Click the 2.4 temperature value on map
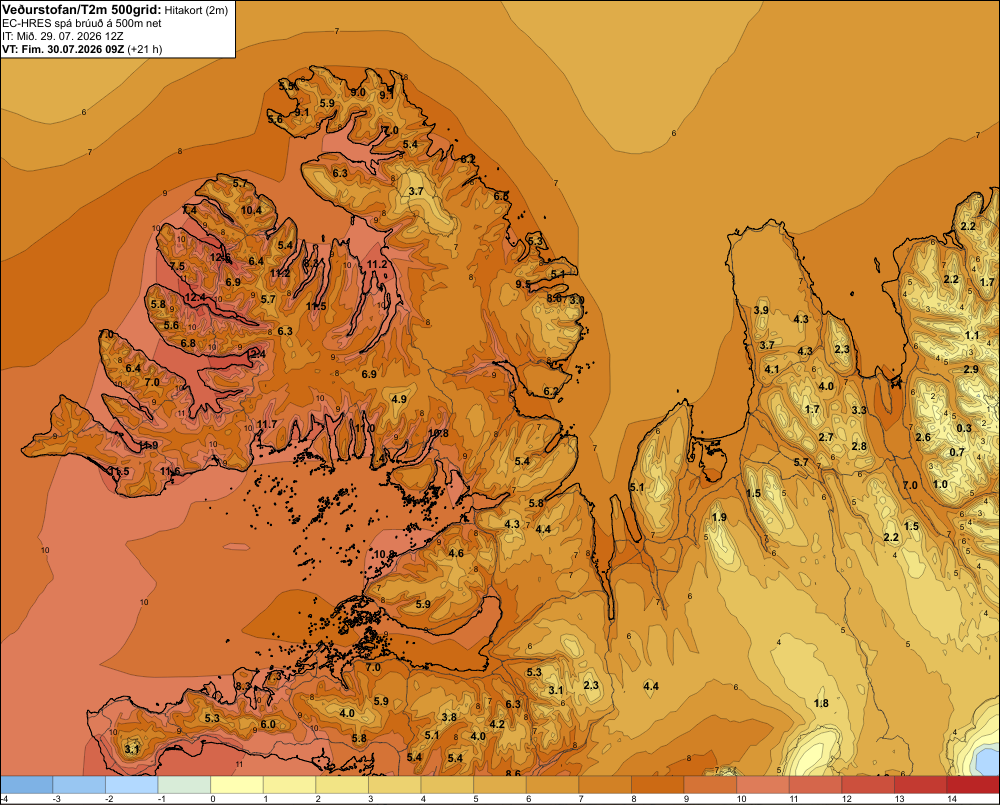This screenshot has width=1000, height=805. [258, 354]
